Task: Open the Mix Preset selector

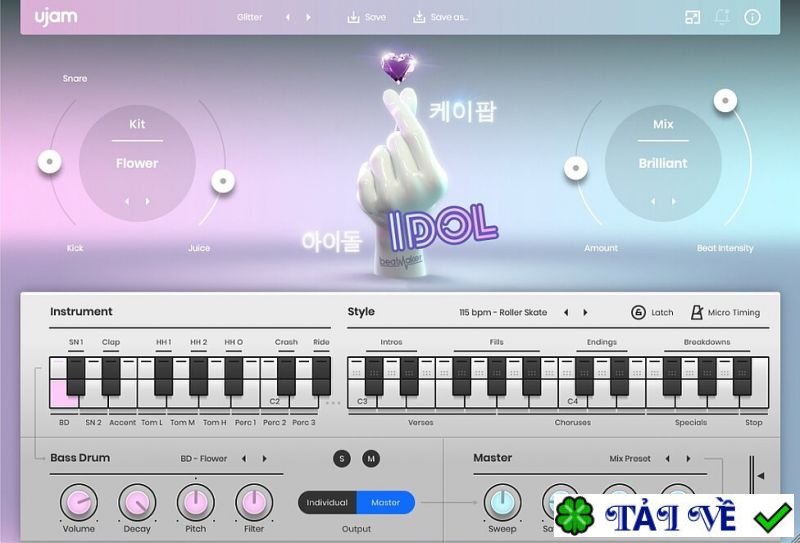Action: pyautogui.click(x=630, y=459)
